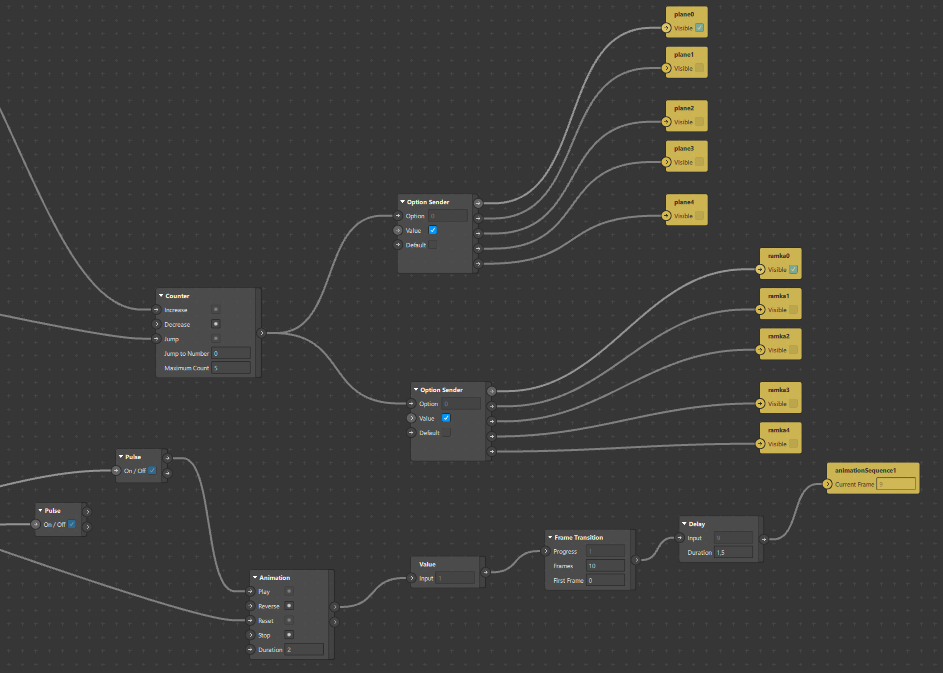Click the ramka4 Visible input port
The width and height of the screenshot is (943, 673).
761,444
